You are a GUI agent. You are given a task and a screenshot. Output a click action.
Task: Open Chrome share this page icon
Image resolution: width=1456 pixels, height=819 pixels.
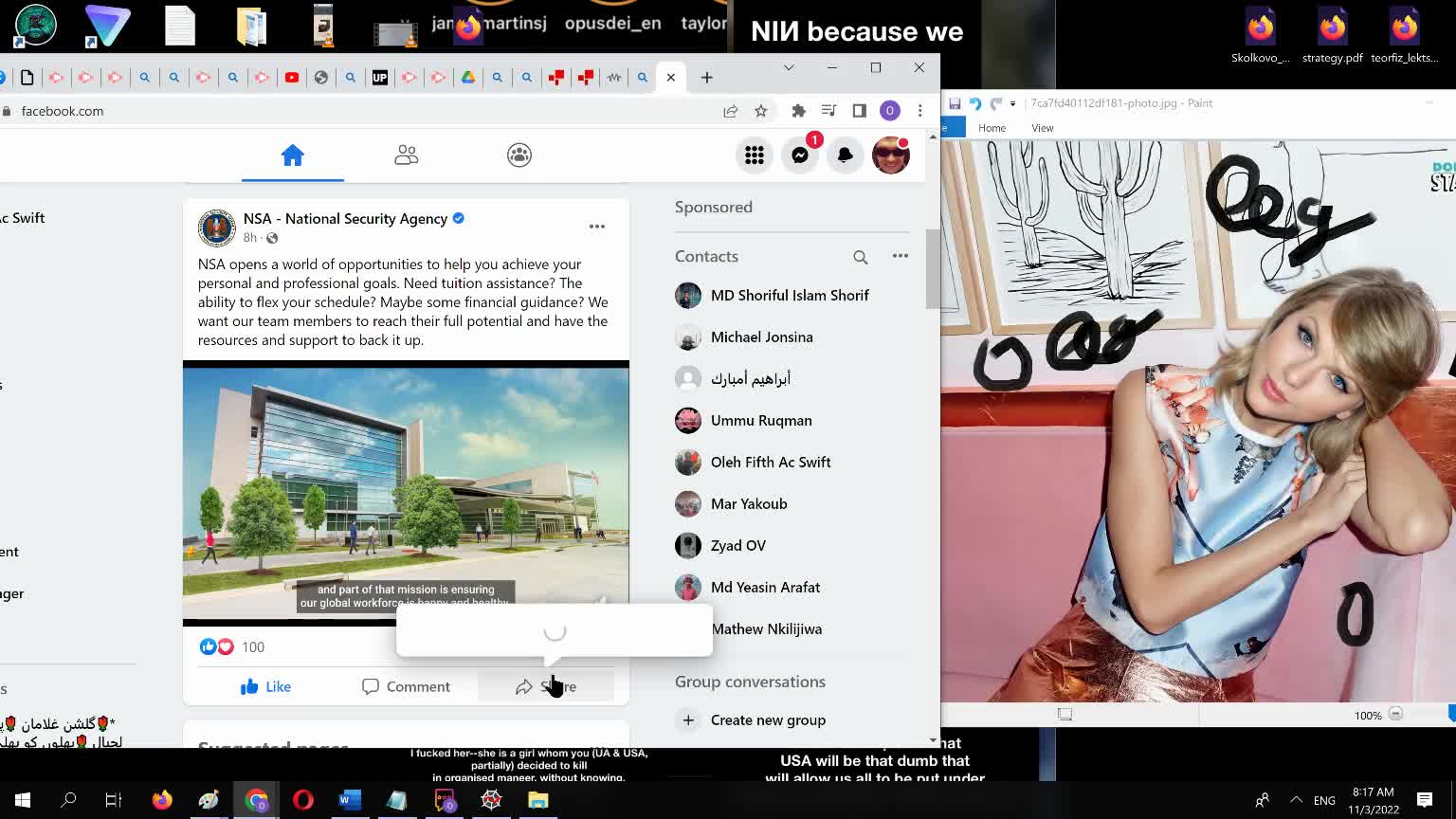[x=731, y=111]
